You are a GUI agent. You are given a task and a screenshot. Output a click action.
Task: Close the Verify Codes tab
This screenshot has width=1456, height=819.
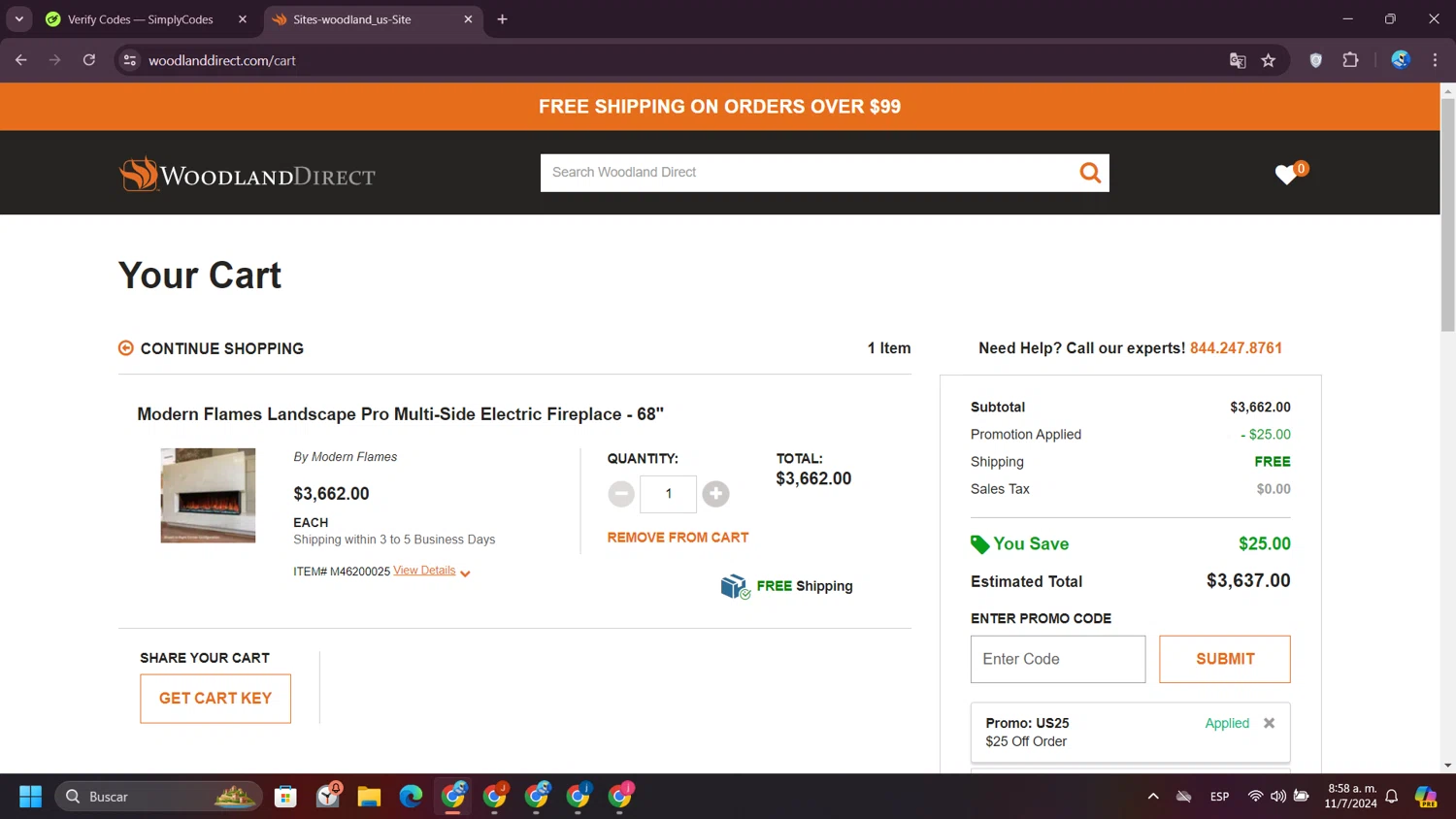[243, 19]
